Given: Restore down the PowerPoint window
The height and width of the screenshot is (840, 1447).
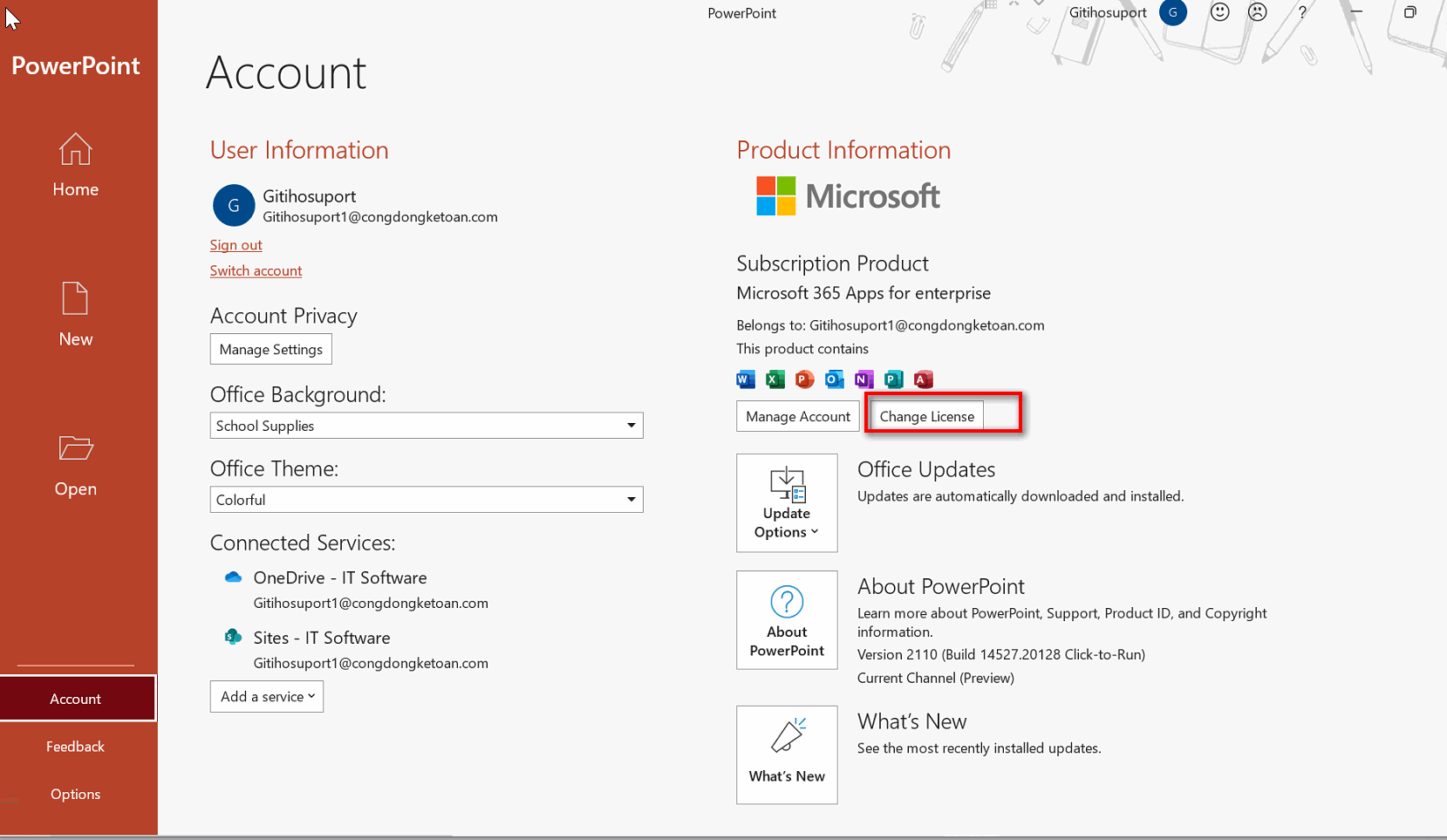Looking at the screenshot, I should pos(1410,12).
